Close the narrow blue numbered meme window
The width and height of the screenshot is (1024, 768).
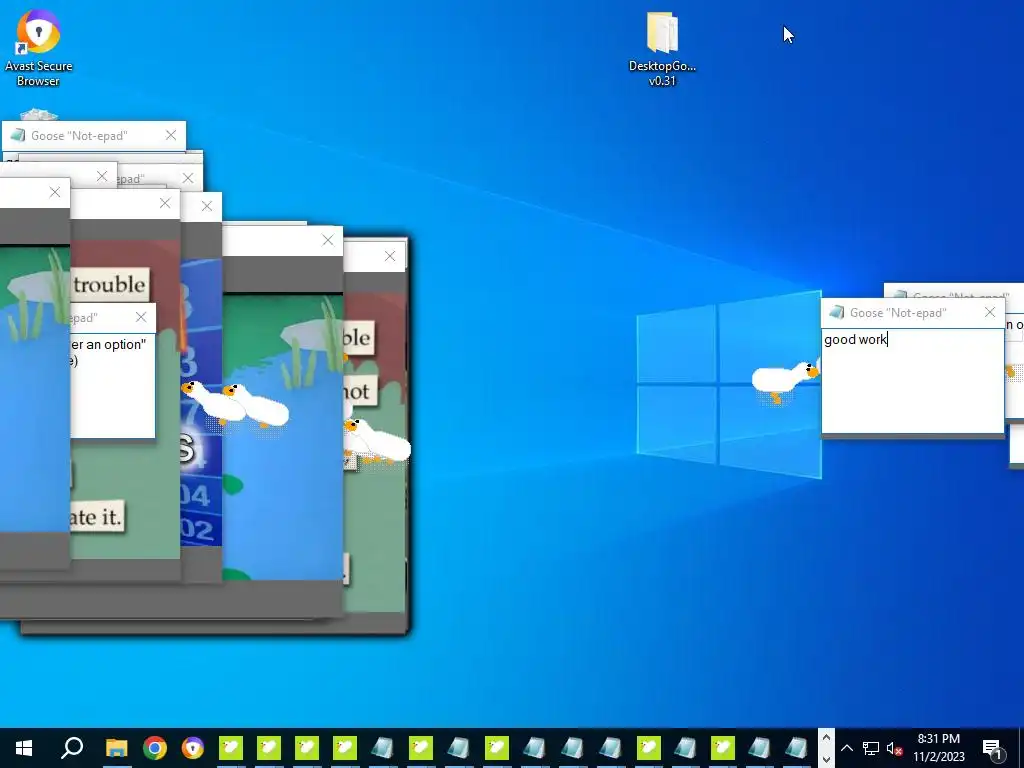coord(207,206)
